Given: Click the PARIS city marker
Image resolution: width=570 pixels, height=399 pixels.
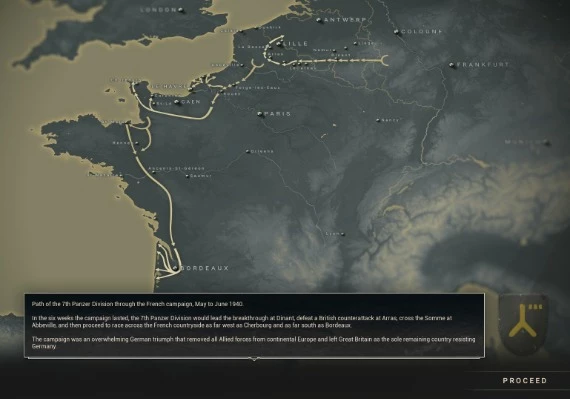Looking at the screenshot, I should (x=260, y=114).
